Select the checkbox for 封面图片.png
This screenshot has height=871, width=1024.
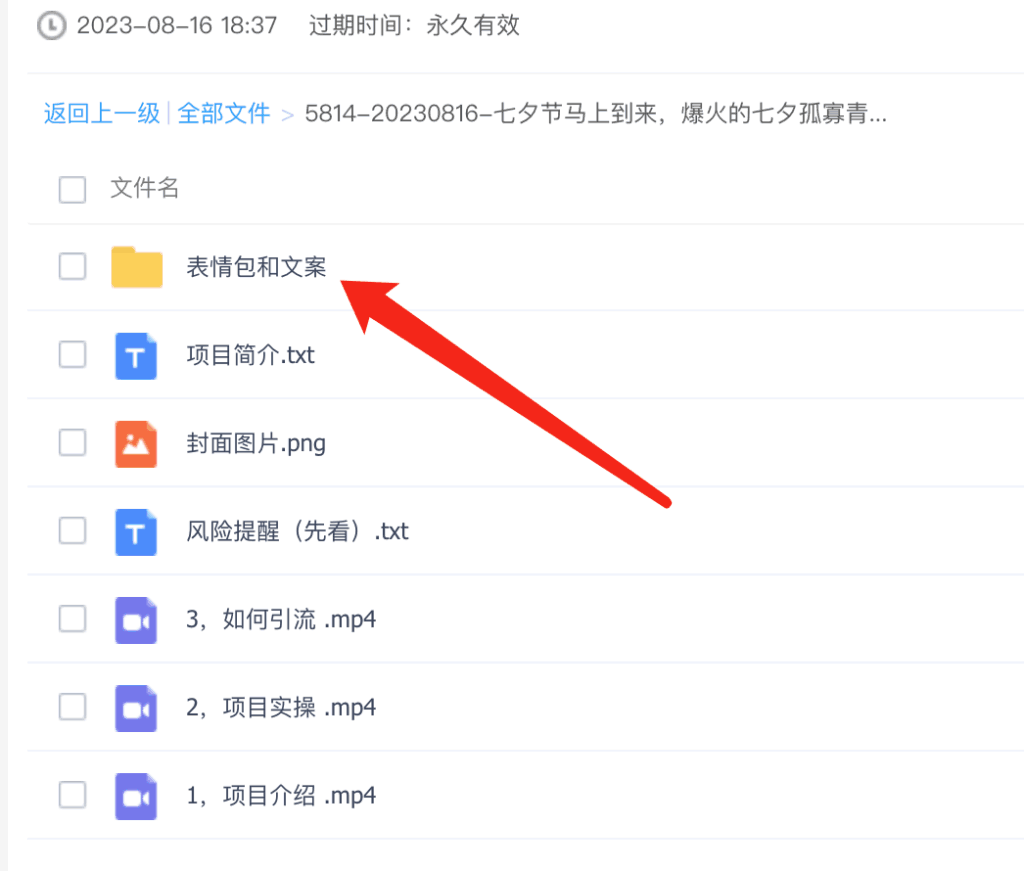[72, 443]
